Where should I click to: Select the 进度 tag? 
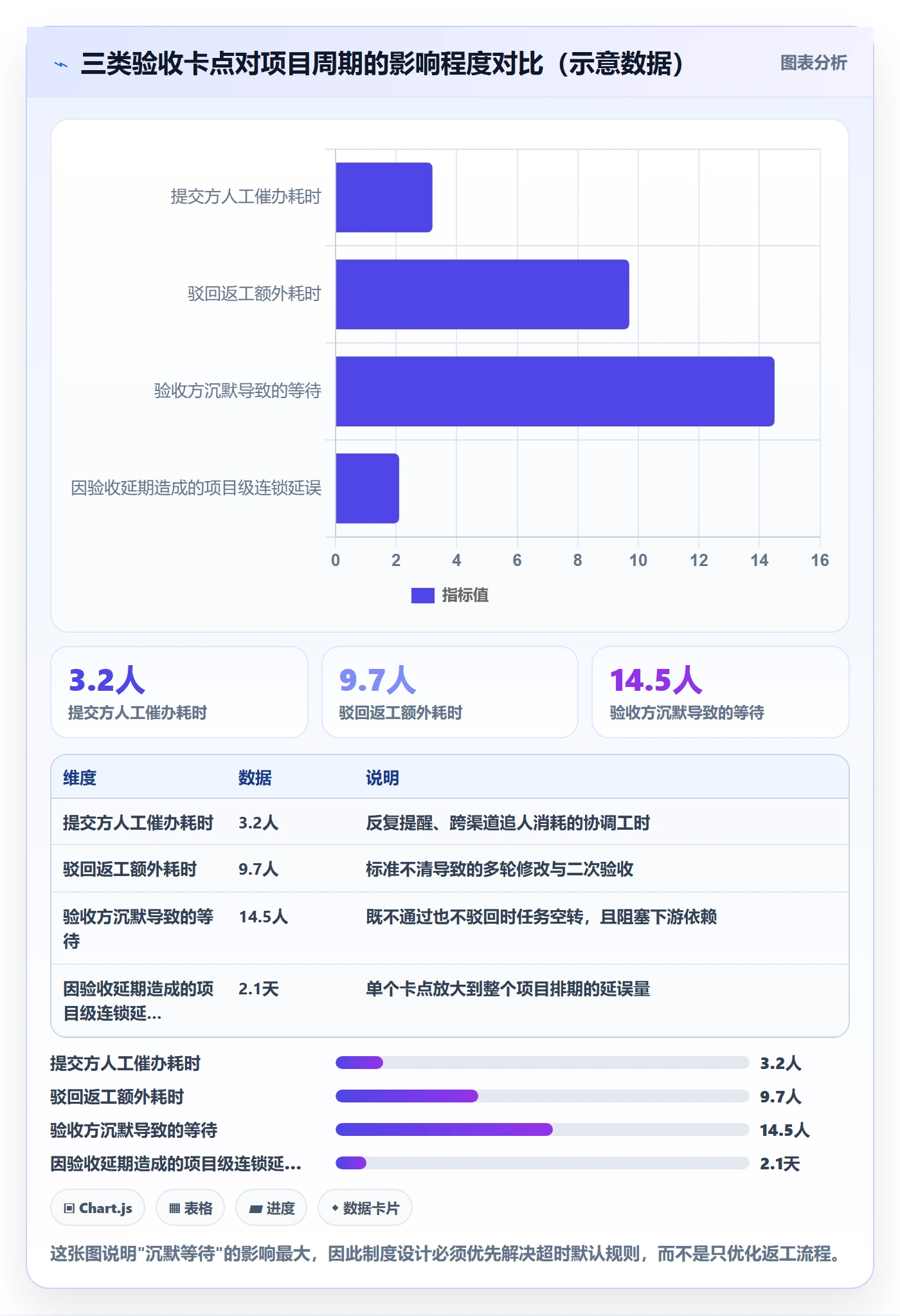pos(271,1209)
